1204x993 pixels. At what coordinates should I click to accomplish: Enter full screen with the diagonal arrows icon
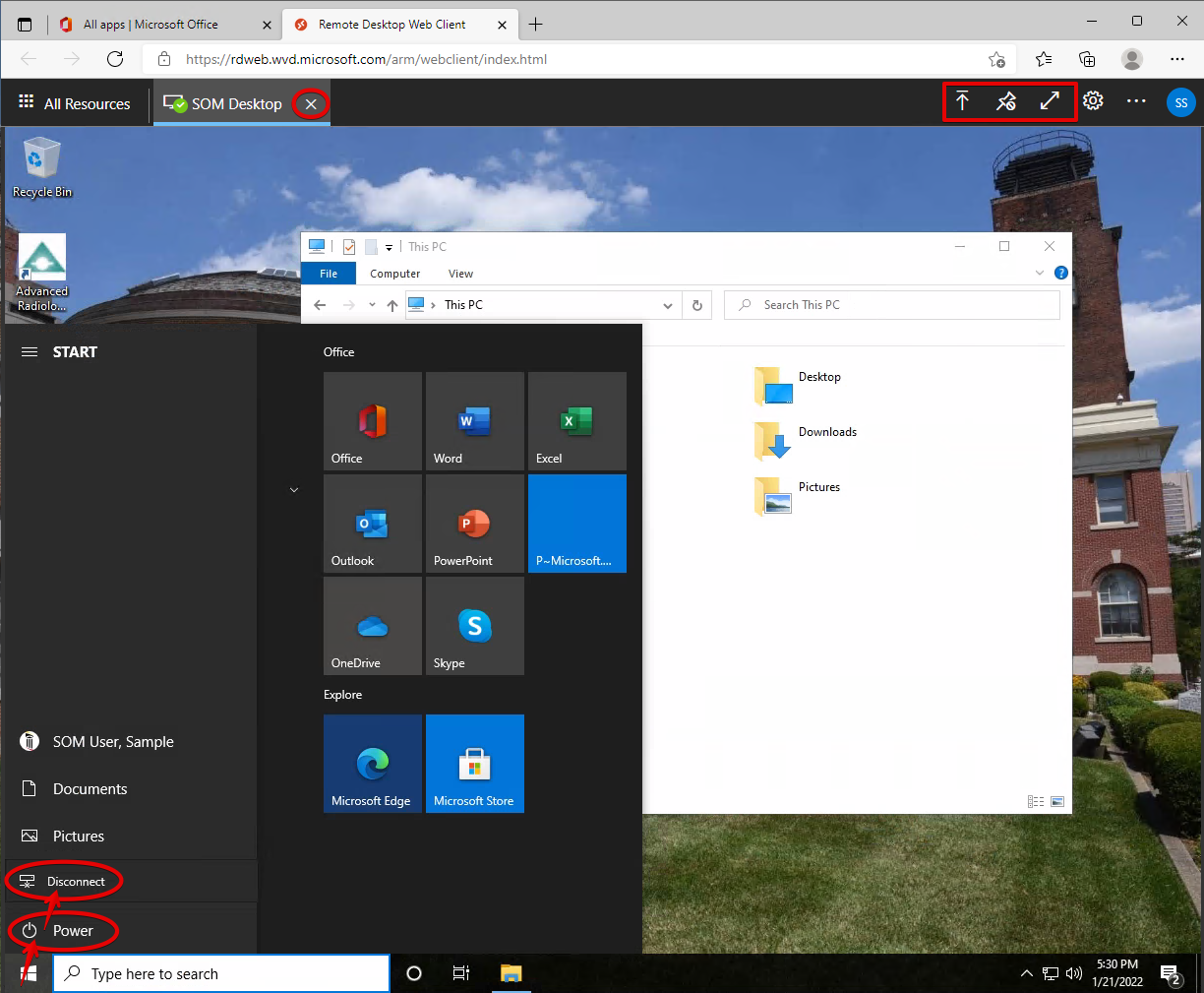(x=1050, y=101)
